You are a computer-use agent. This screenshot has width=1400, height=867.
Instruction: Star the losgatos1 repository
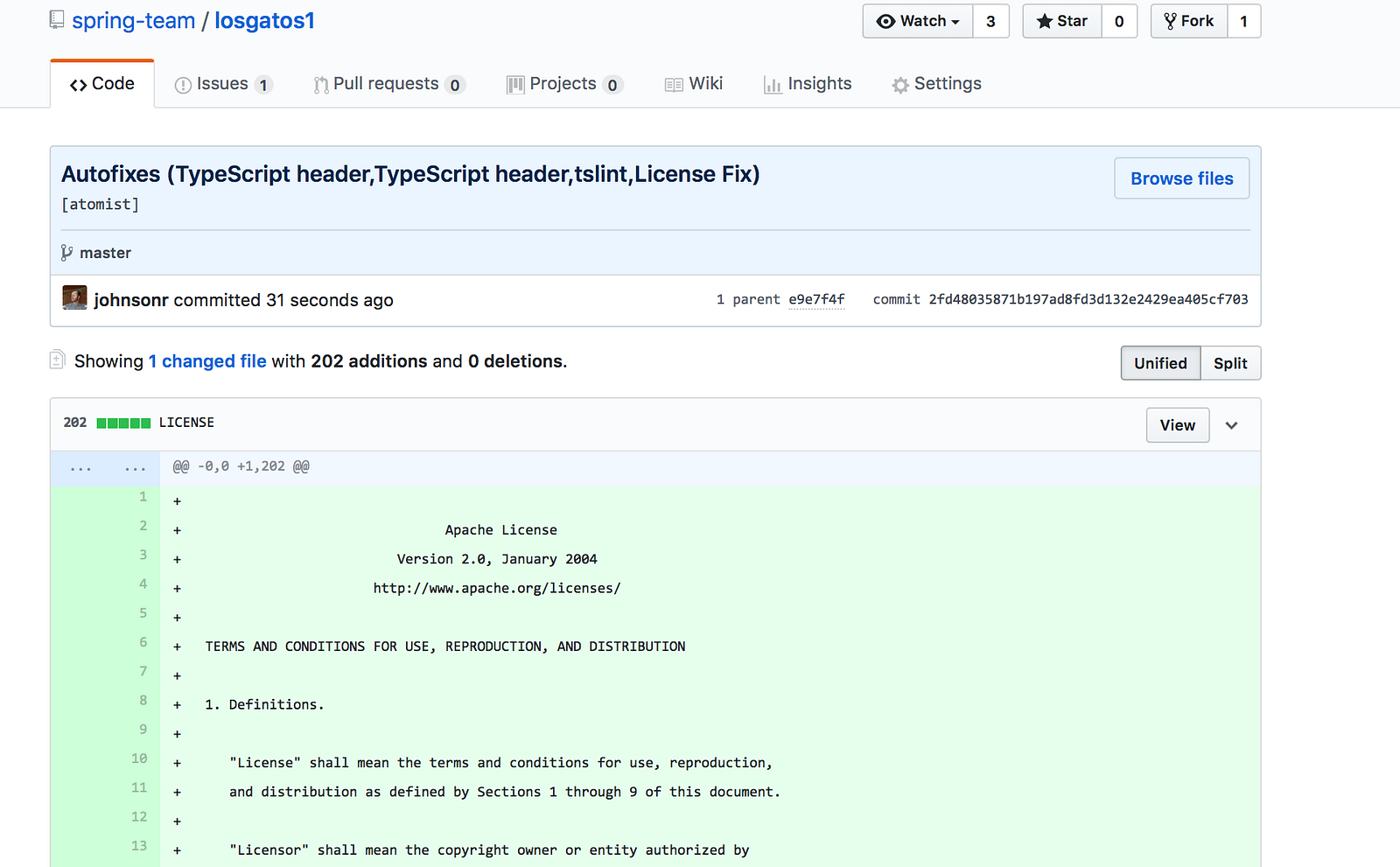(1062, 21)
